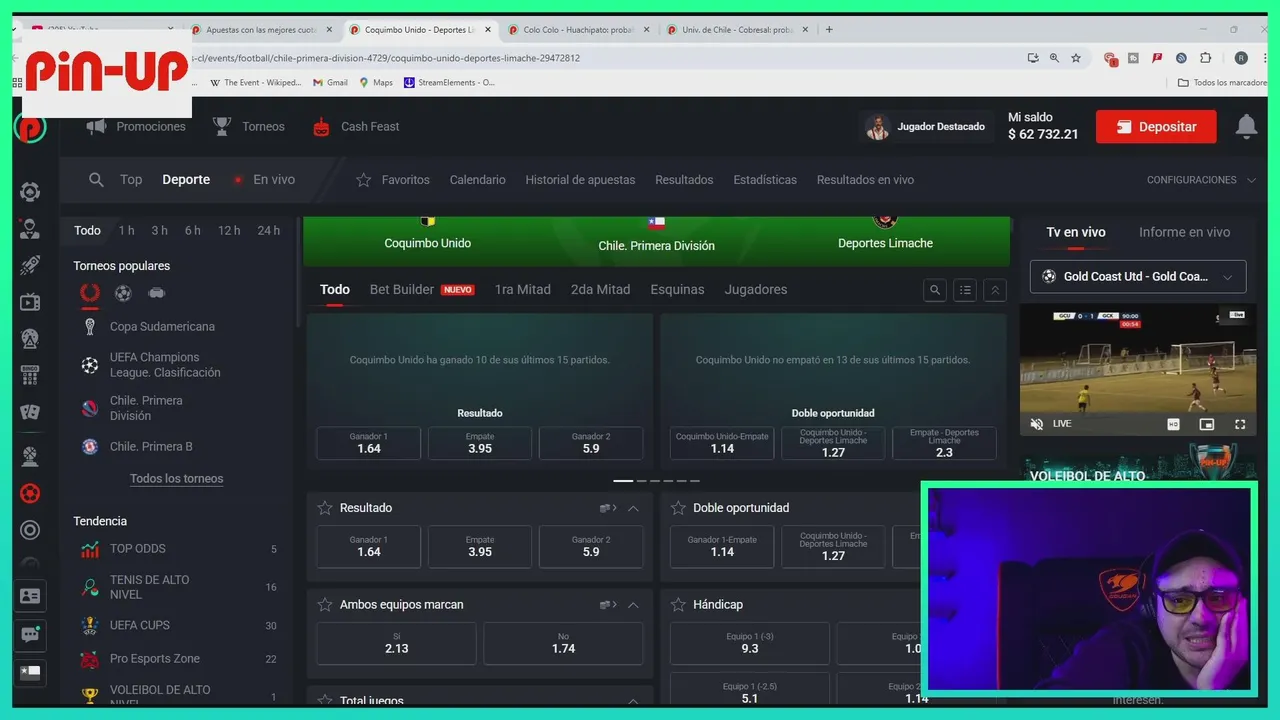The width and height of the screenshot is (1280, 720).
Task: Open the ID card icon in left sidebar
Action: (x=30, y=596)
